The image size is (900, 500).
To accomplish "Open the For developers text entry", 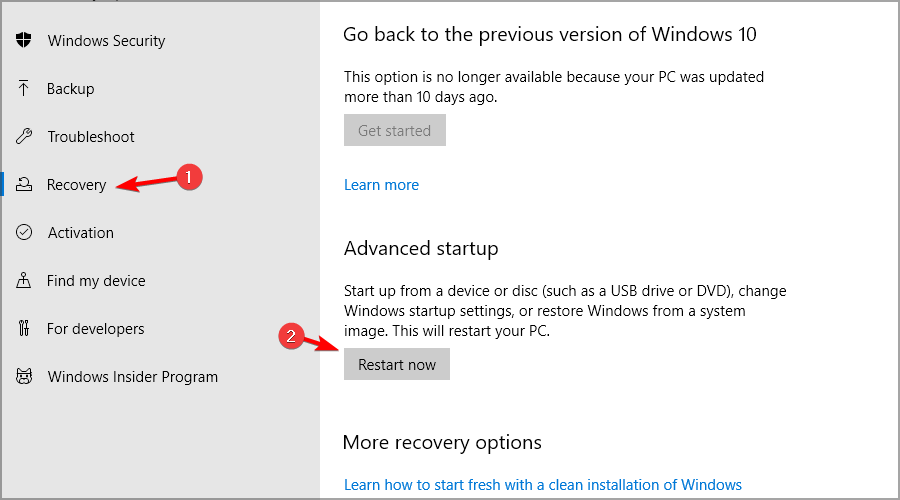I will click(x=95, y=329).
